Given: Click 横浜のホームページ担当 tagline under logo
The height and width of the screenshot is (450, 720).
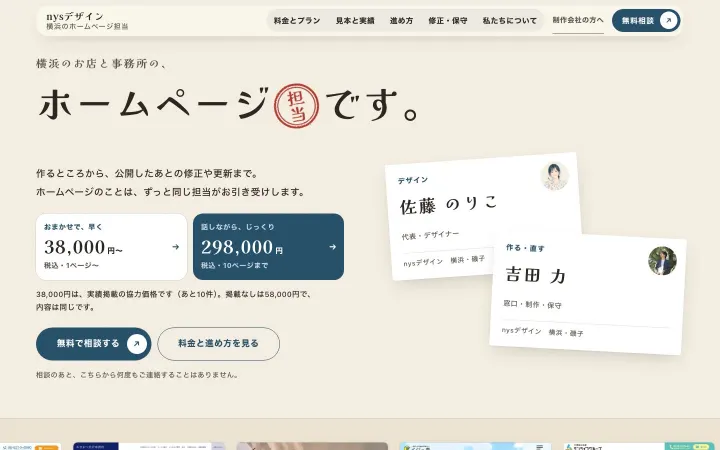Looking at the screenshot, I should (x=87, y=27).
